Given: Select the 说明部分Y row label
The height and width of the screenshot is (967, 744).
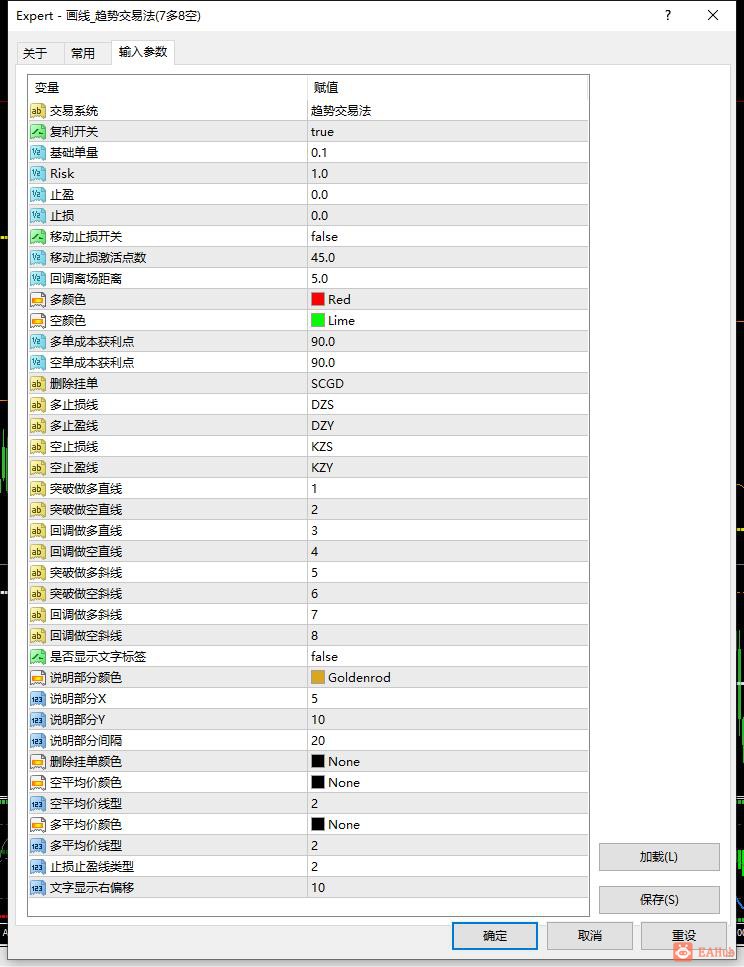Looking at the screenshot, I should [x=78, y=720].
